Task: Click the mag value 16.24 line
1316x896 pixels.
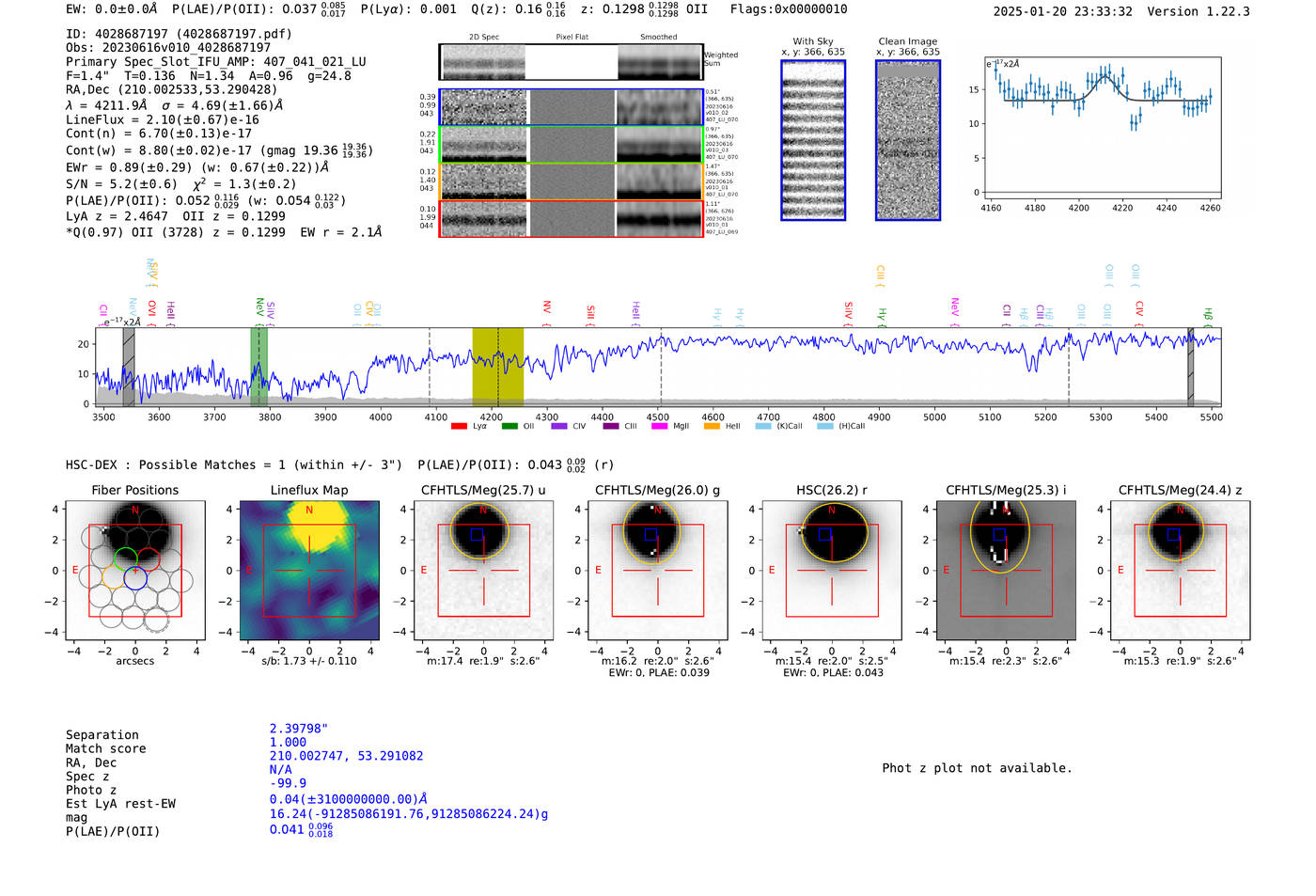Action: click(x=409, y=814)
